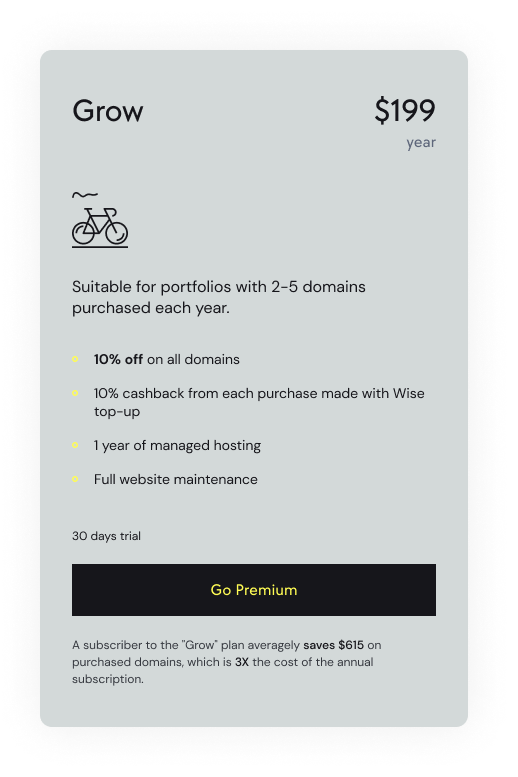The image size is (518, 777).
Task: Click the yellow bullet beside managed hosting
Action: pyautogui.click(x=75, y=445)
